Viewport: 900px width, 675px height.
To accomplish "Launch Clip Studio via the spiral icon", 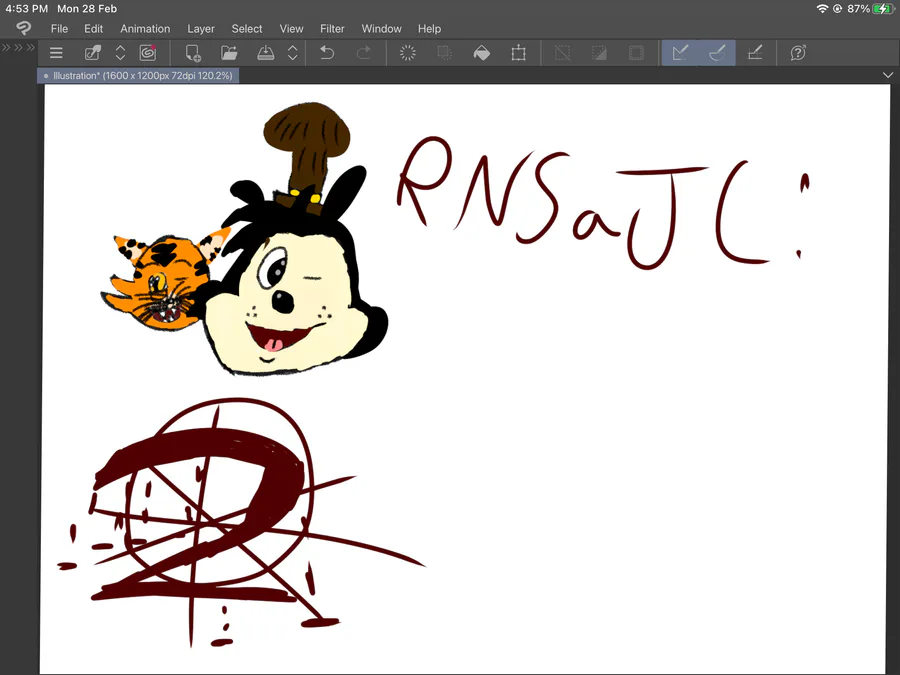I will point(148,53).
